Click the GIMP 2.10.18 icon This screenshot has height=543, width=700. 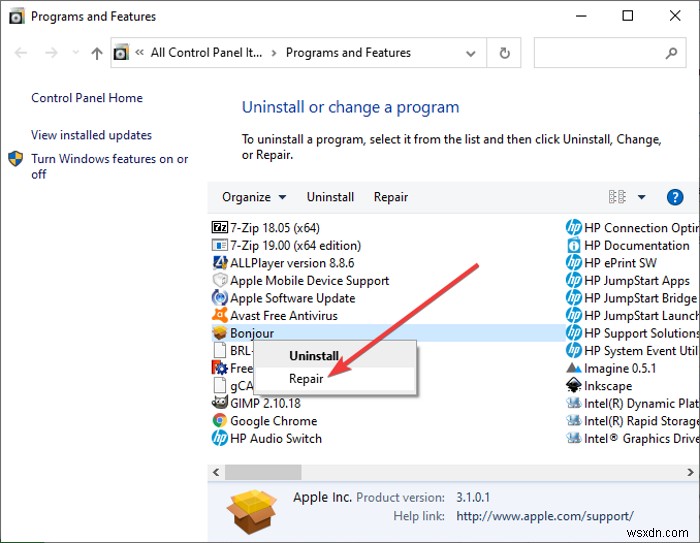219,403
